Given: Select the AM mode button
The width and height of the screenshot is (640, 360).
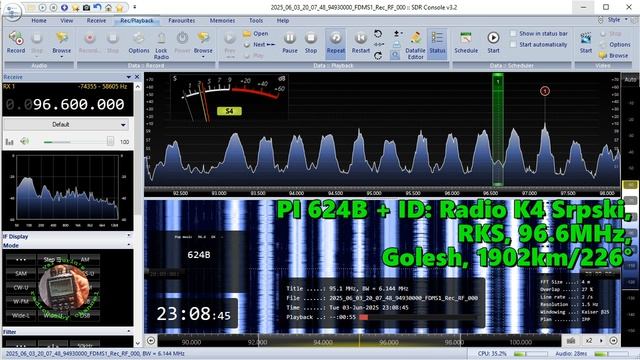Looking at the screenshot, I should 85,259.
